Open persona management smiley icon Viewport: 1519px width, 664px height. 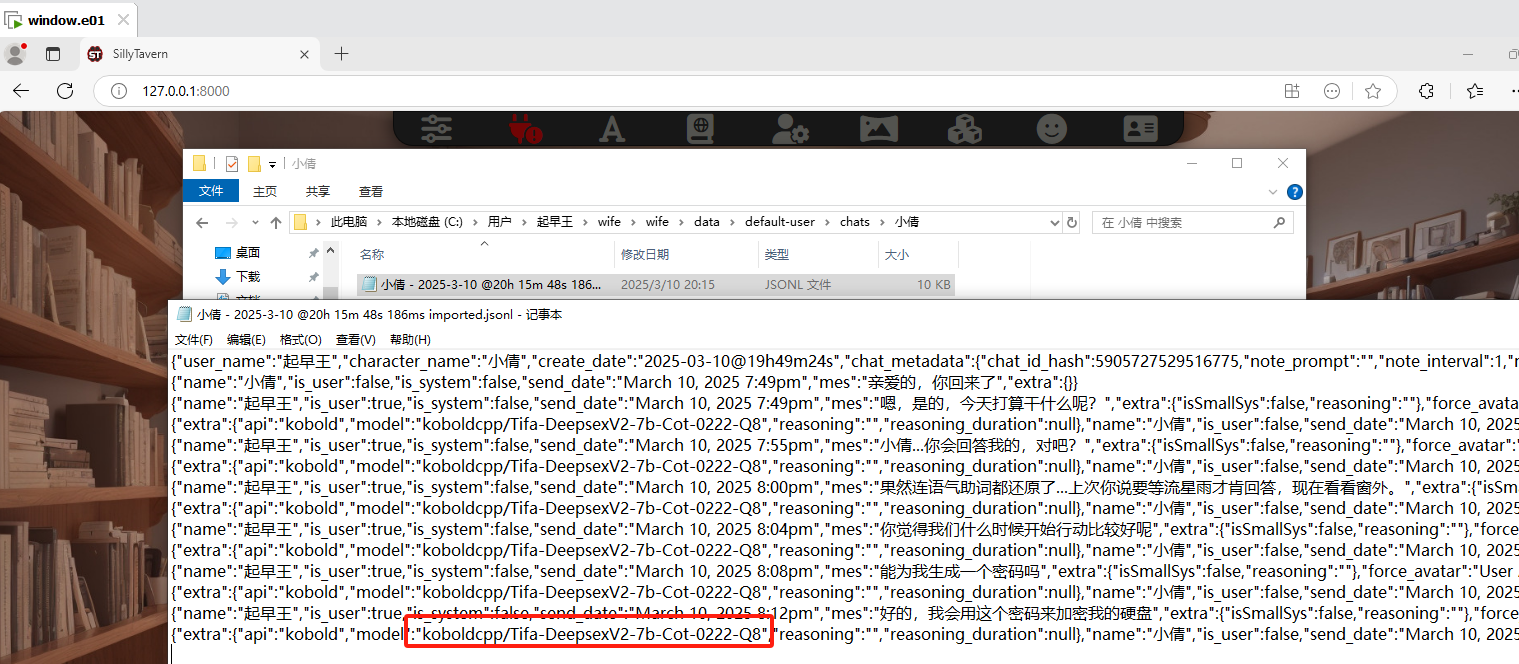[1051, 128]
